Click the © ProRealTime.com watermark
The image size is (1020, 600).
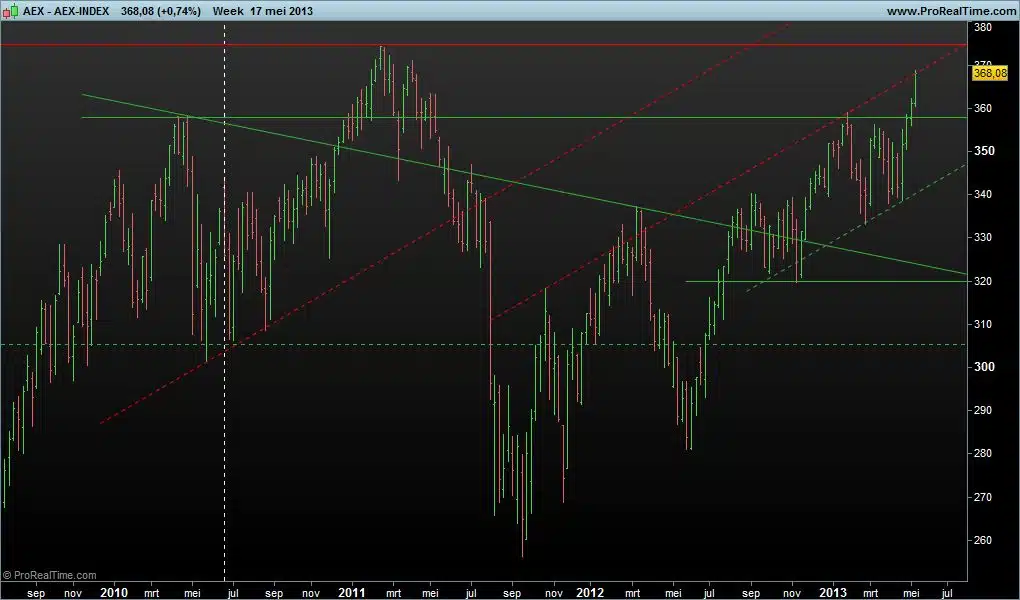pyautogui.click(x=50, y=575)
